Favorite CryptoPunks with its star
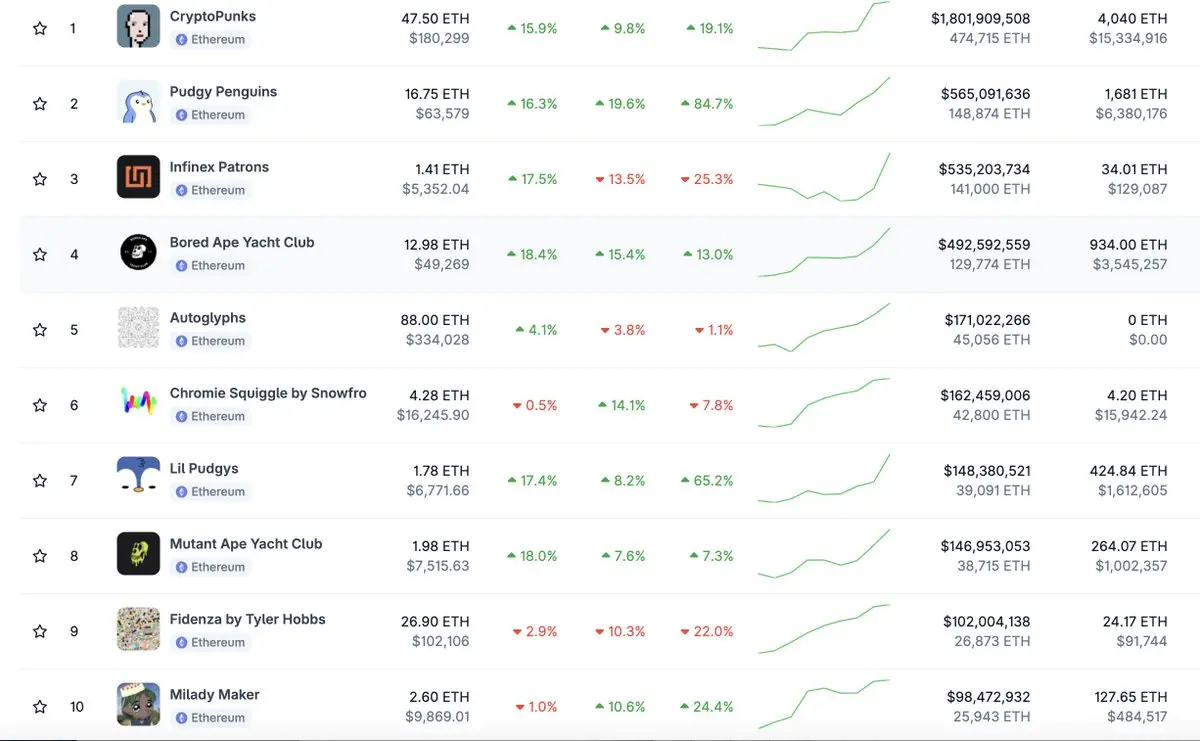This screenshot has width=1200, height=741. point(40,28)
